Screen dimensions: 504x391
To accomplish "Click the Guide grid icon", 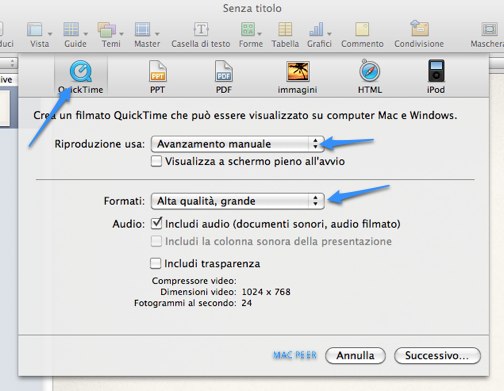I will (71, 29).
